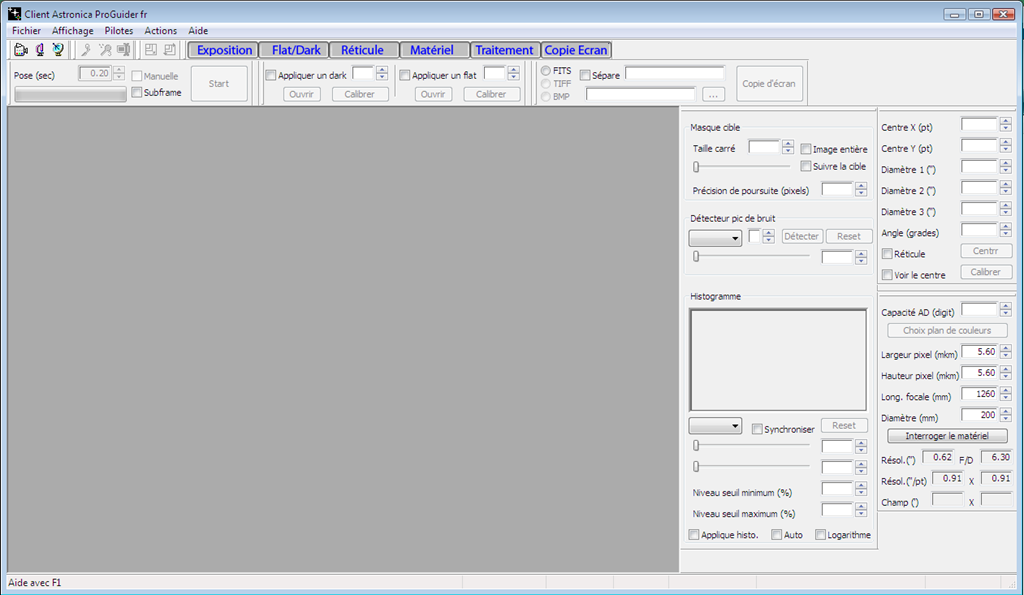Check Voir le centre
1024x595 pixels.
coord(887,274)
